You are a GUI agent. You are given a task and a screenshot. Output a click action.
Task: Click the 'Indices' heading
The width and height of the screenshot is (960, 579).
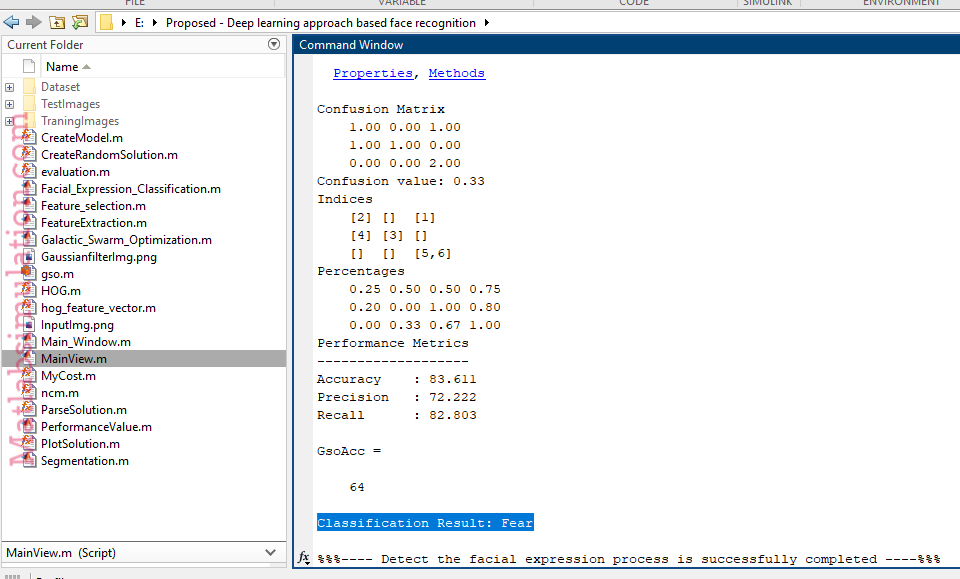click(345, 199)
